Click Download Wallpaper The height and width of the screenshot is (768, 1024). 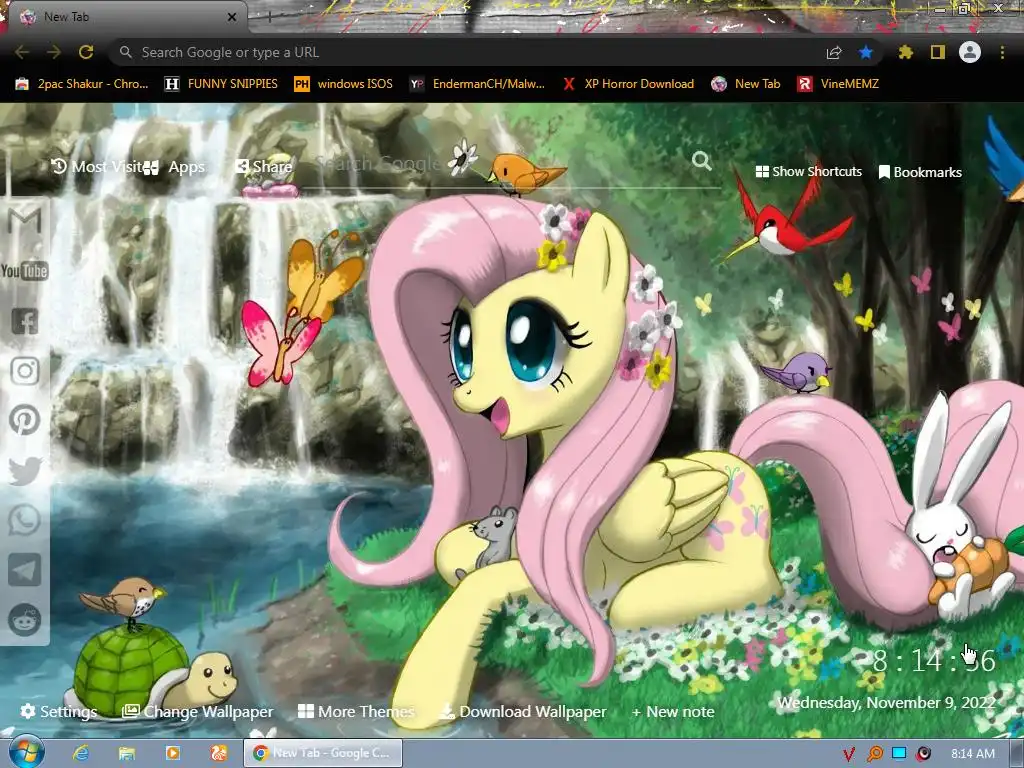pyautogui.click(x=523, y=711)
